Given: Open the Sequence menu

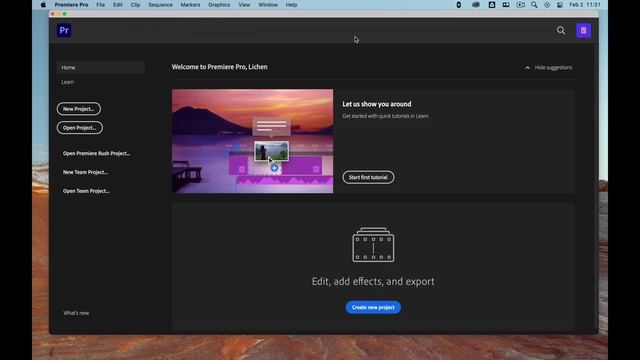Looking at the screenshot, I should pyautogui.click(x=160, y=5).
